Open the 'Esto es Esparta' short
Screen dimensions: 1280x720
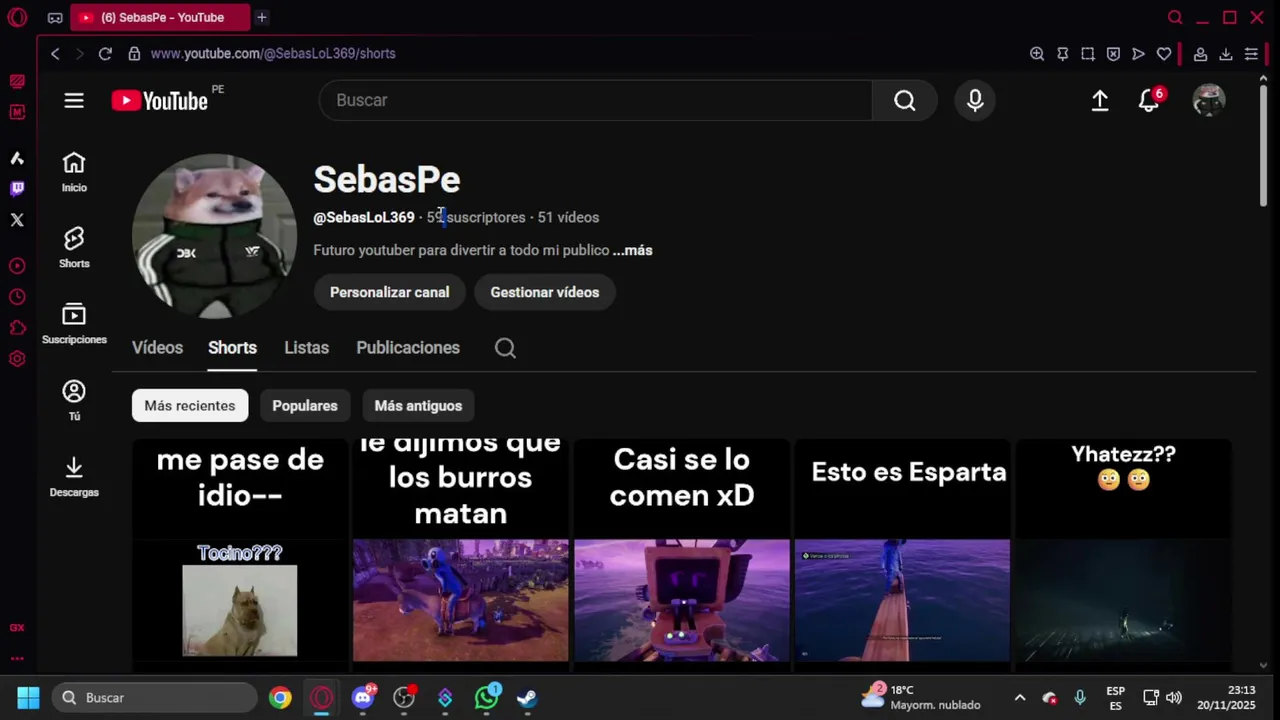[903, 555]
